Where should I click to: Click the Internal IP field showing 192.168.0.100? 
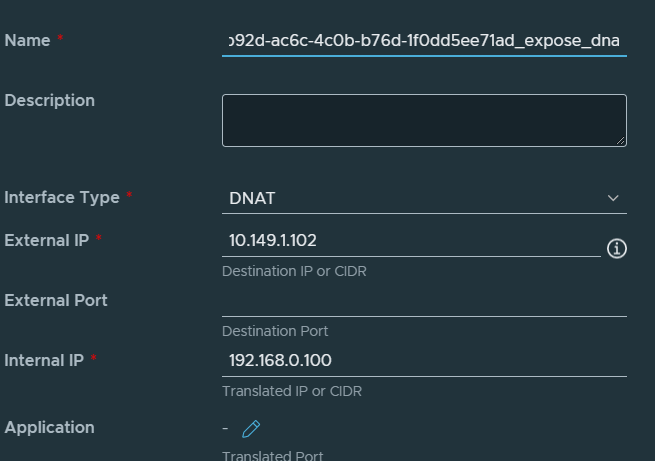424,361
